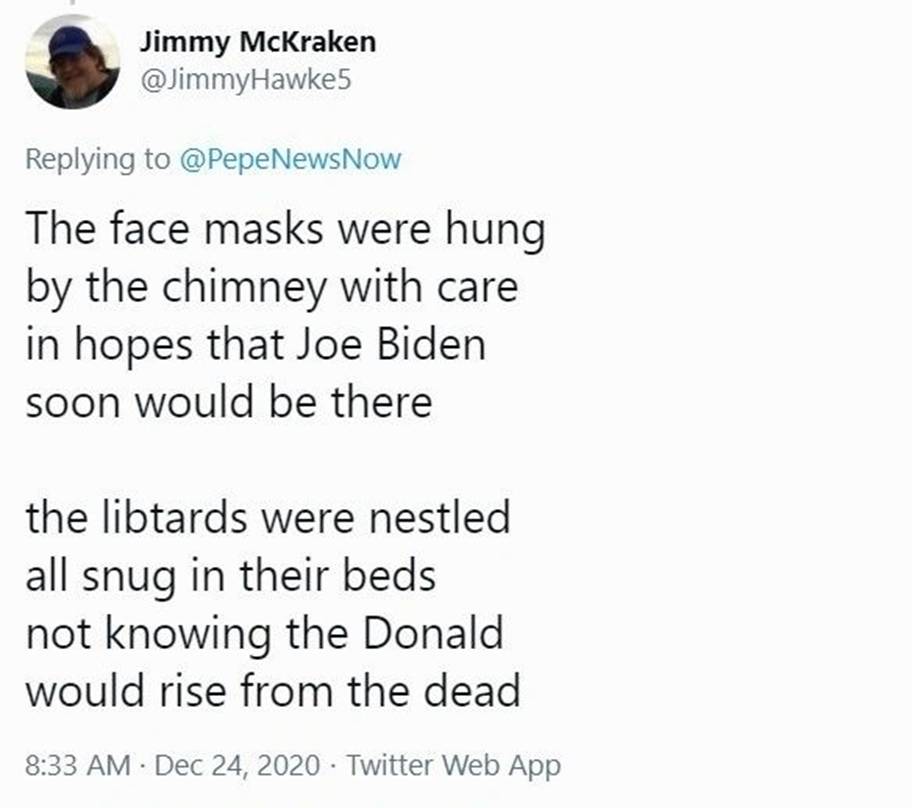Click the 8:33 AM timestamp
The image size is (912, 808).
[x=78, y=766]
